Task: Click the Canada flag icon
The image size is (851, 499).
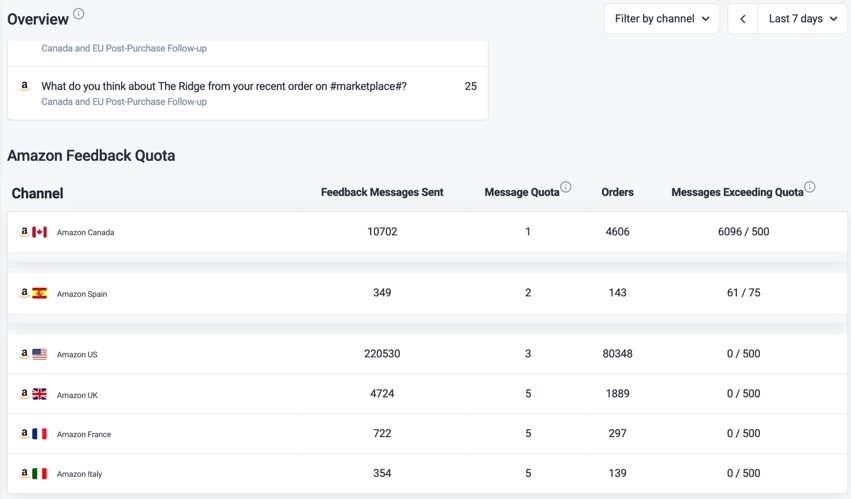Action: click(40, 232)
